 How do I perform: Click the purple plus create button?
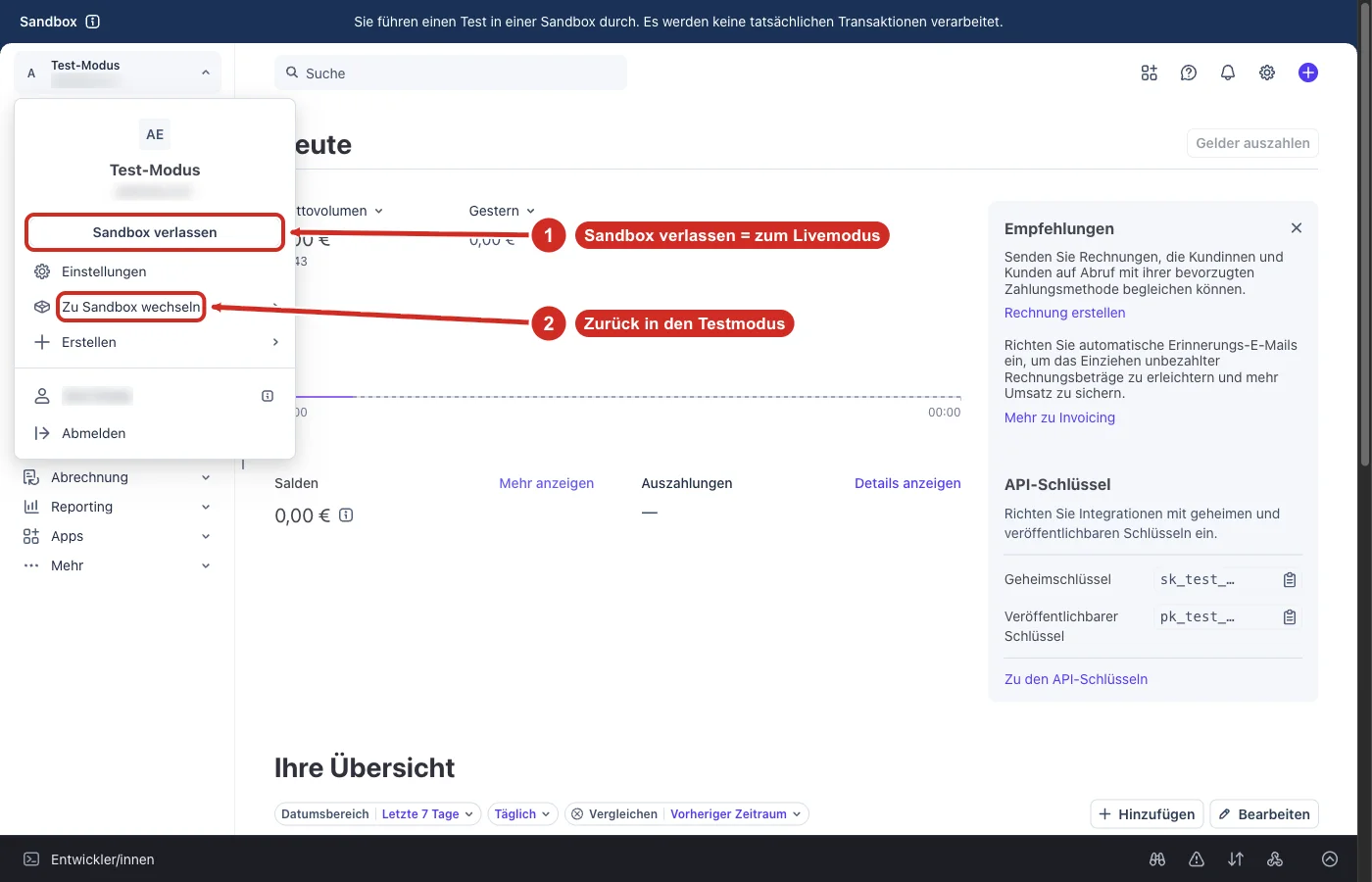tap(1308, 73)
